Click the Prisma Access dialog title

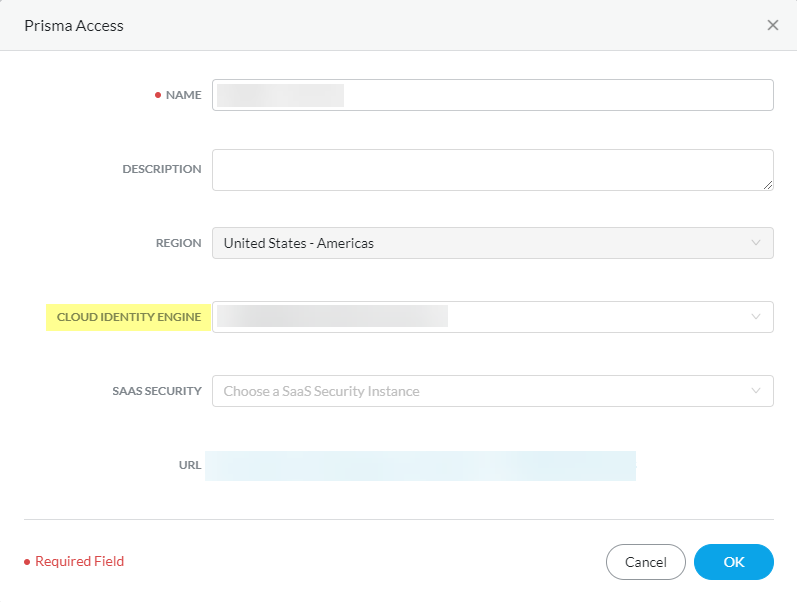(x=74, y=25)
